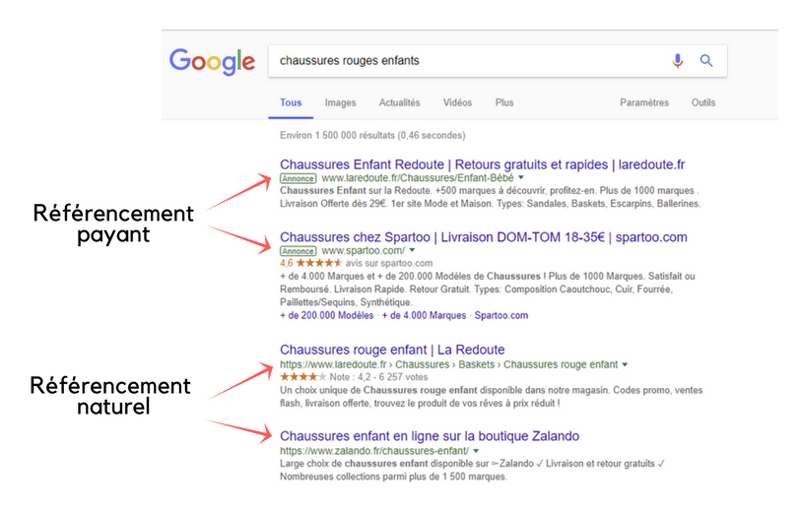The height and width of the screenshot is (515, 800).
Task: Open Chaussures enfant en ligne Zalando result
Action: (x=429, y=436)
